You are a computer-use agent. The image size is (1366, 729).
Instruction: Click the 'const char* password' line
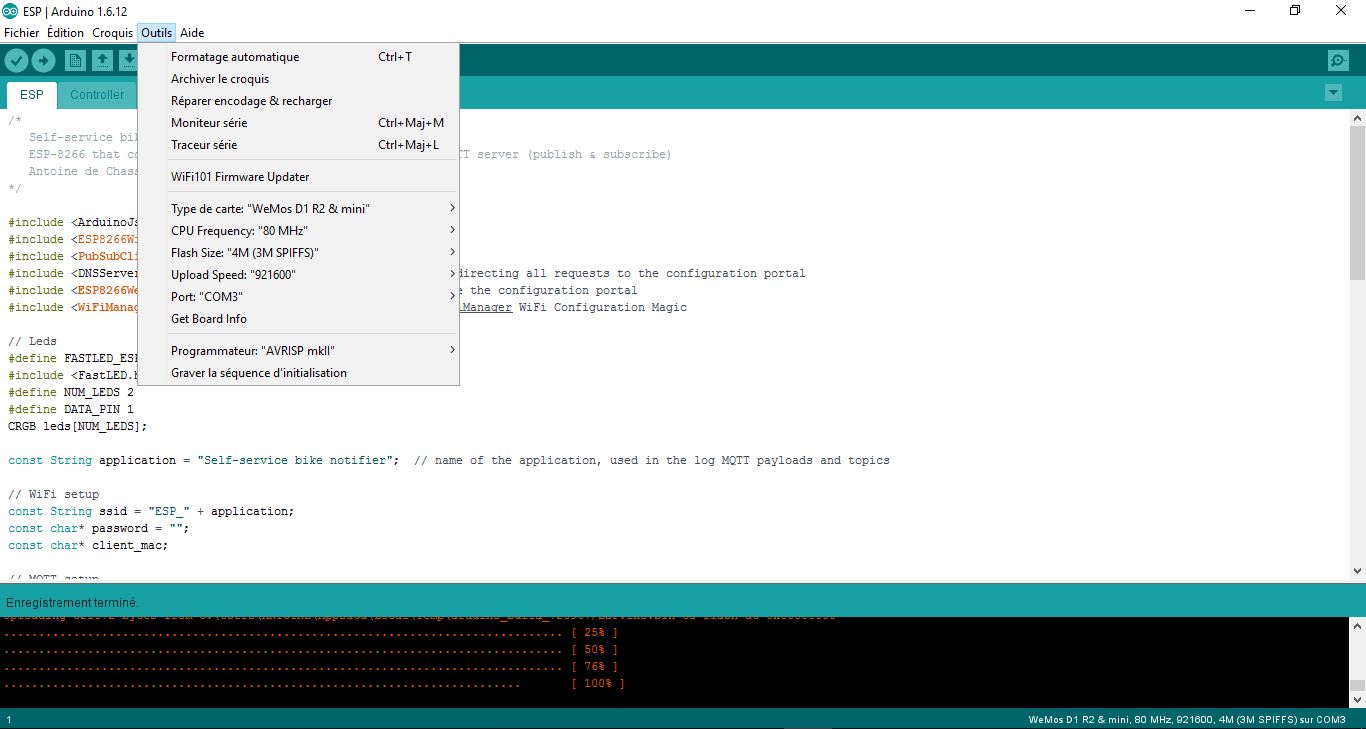click(x=99, y=529)
